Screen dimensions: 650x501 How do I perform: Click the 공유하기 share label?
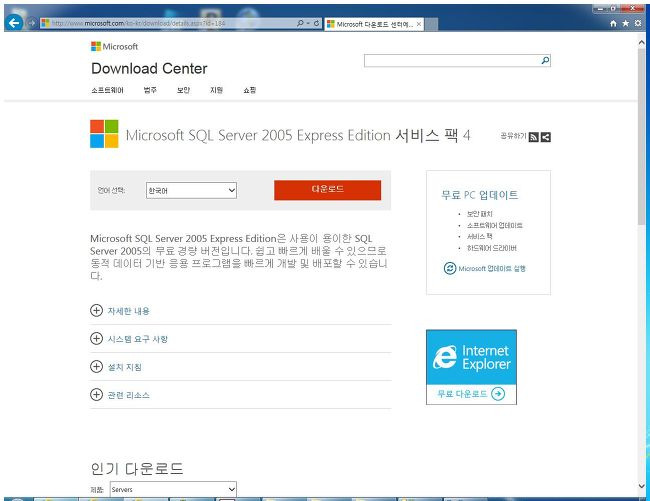coord(513,136)
